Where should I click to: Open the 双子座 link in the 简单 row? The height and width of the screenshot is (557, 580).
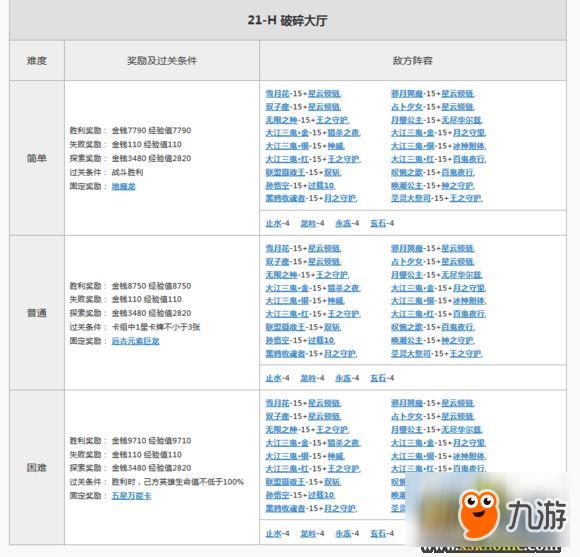277,107
